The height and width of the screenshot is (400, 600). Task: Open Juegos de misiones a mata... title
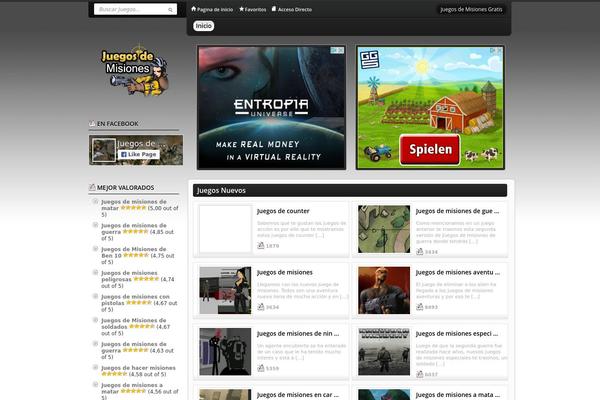[x=458, y=395]
